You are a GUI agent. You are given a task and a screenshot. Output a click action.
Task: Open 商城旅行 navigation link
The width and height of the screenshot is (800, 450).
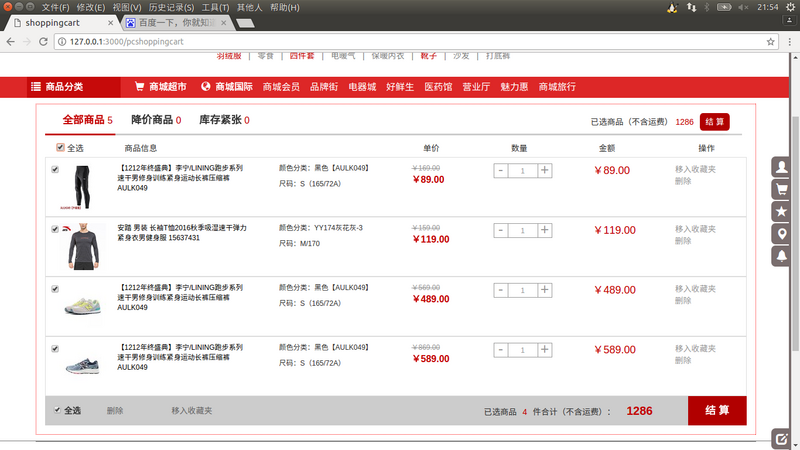[x=557, y=87]
